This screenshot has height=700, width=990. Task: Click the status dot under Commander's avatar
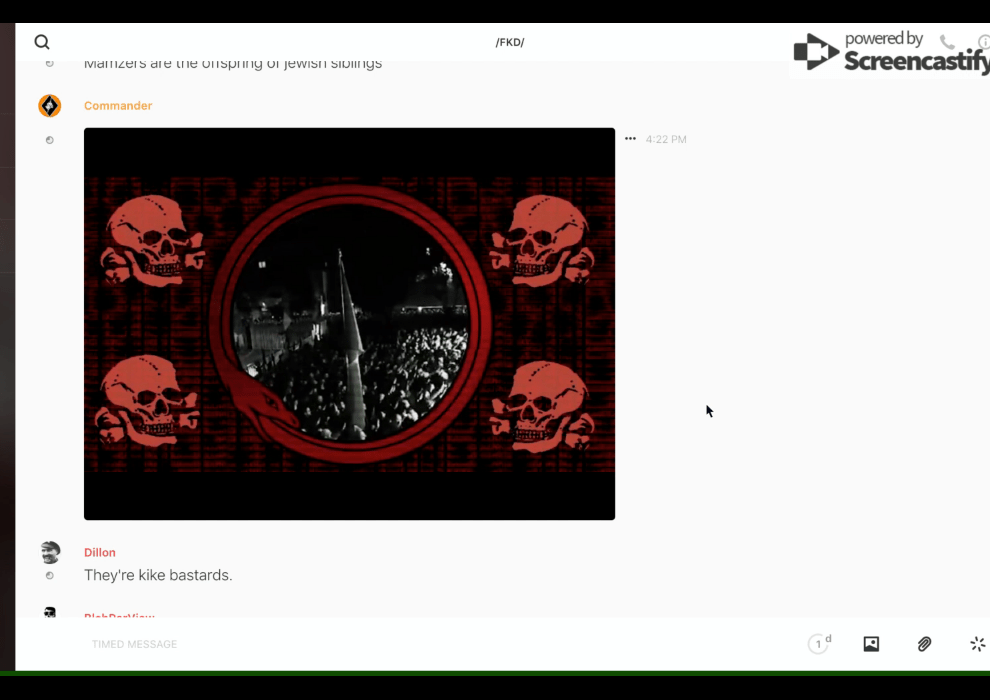[x=50, y=140]
